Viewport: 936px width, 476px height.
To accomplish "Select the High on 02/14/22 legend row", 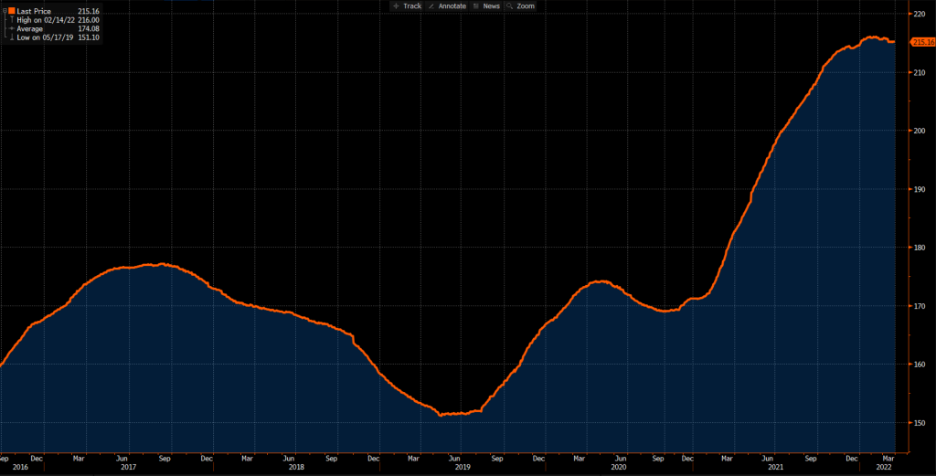I will [x=54, y=20].
